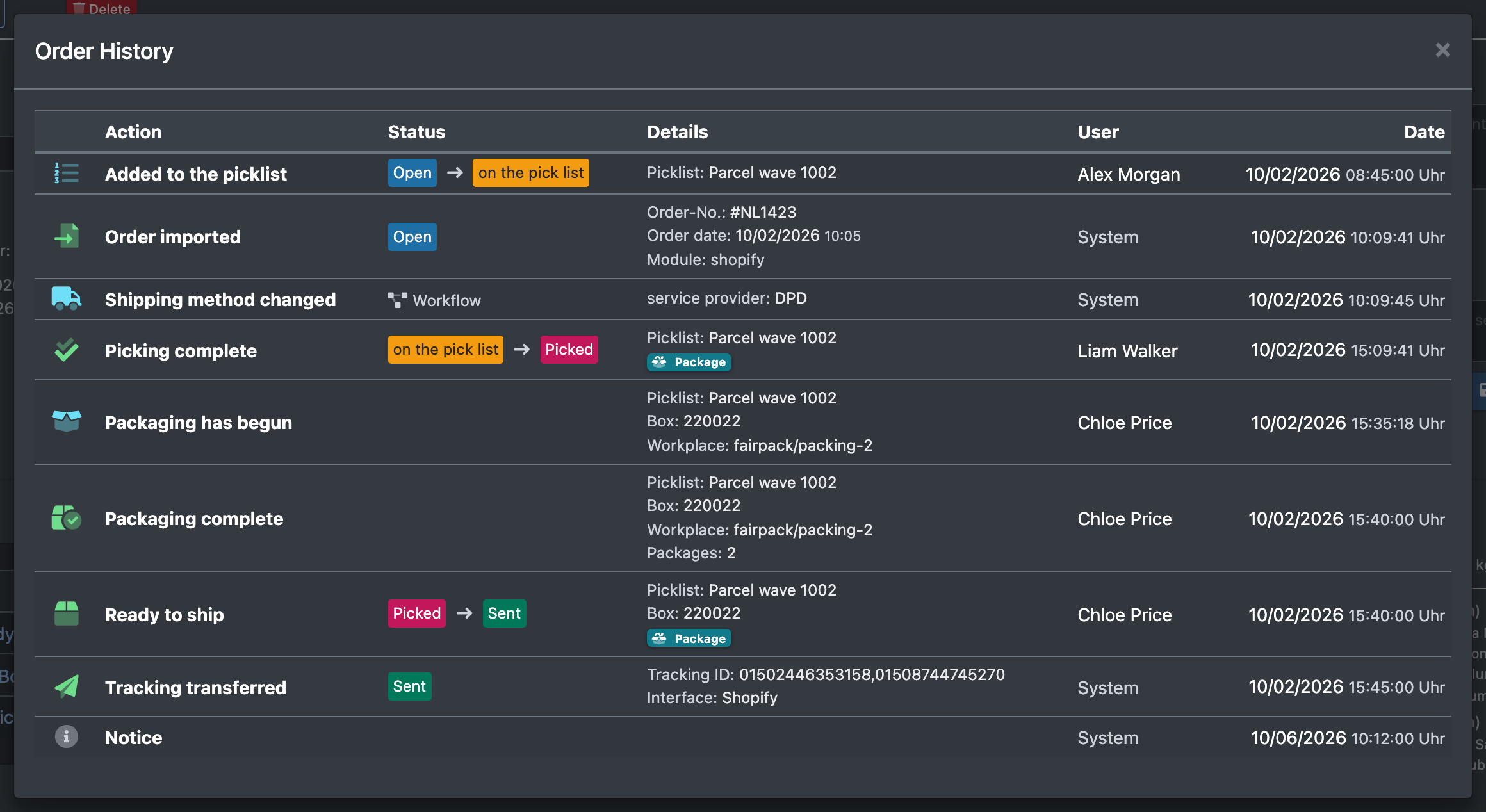Click the info icon in the Notice row

pos(67,736)
